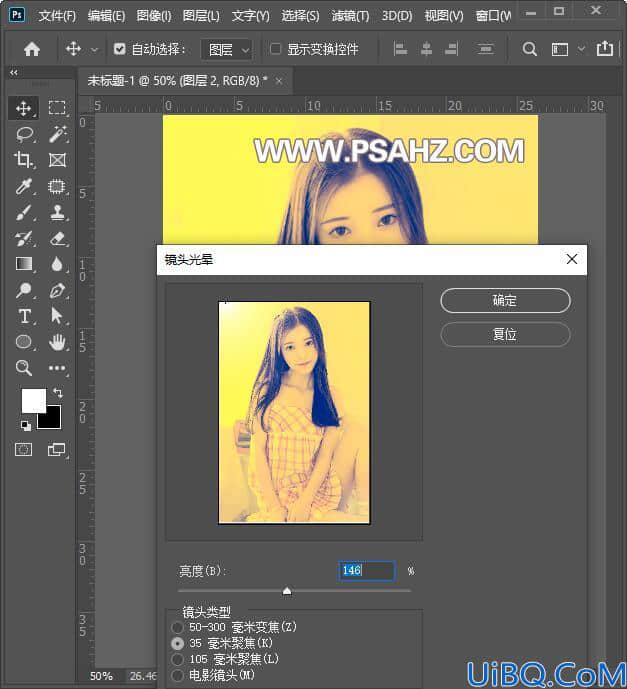Choose 50-300 毫米变焦 lens type
The width and height of the screenshot is (627, 689).
point(178,627)
